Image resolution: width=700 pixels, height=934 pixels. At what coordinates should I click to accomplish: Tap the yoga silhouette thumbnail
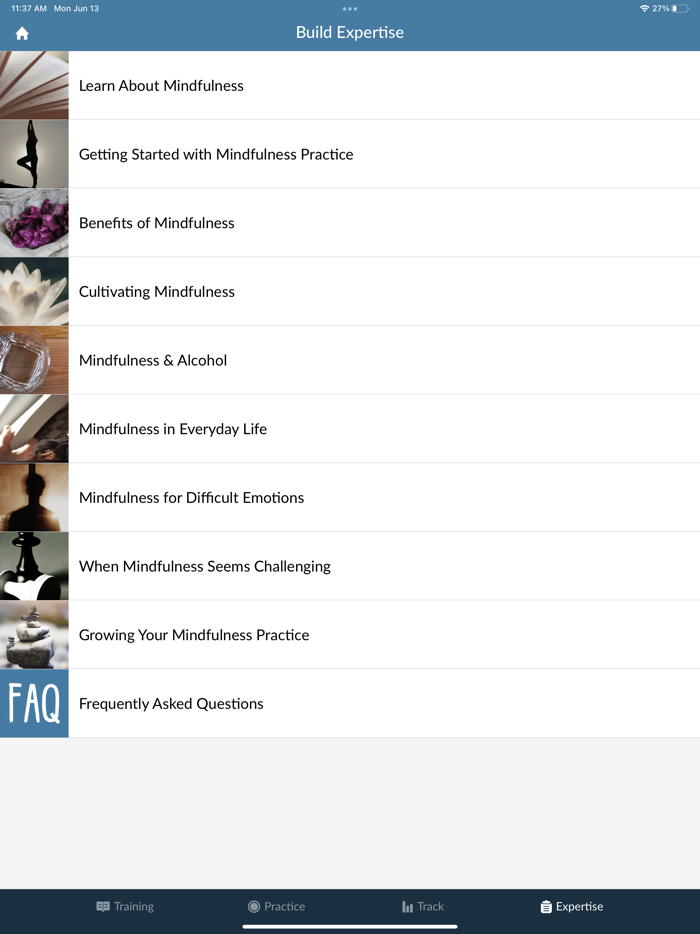click(34, 154)
